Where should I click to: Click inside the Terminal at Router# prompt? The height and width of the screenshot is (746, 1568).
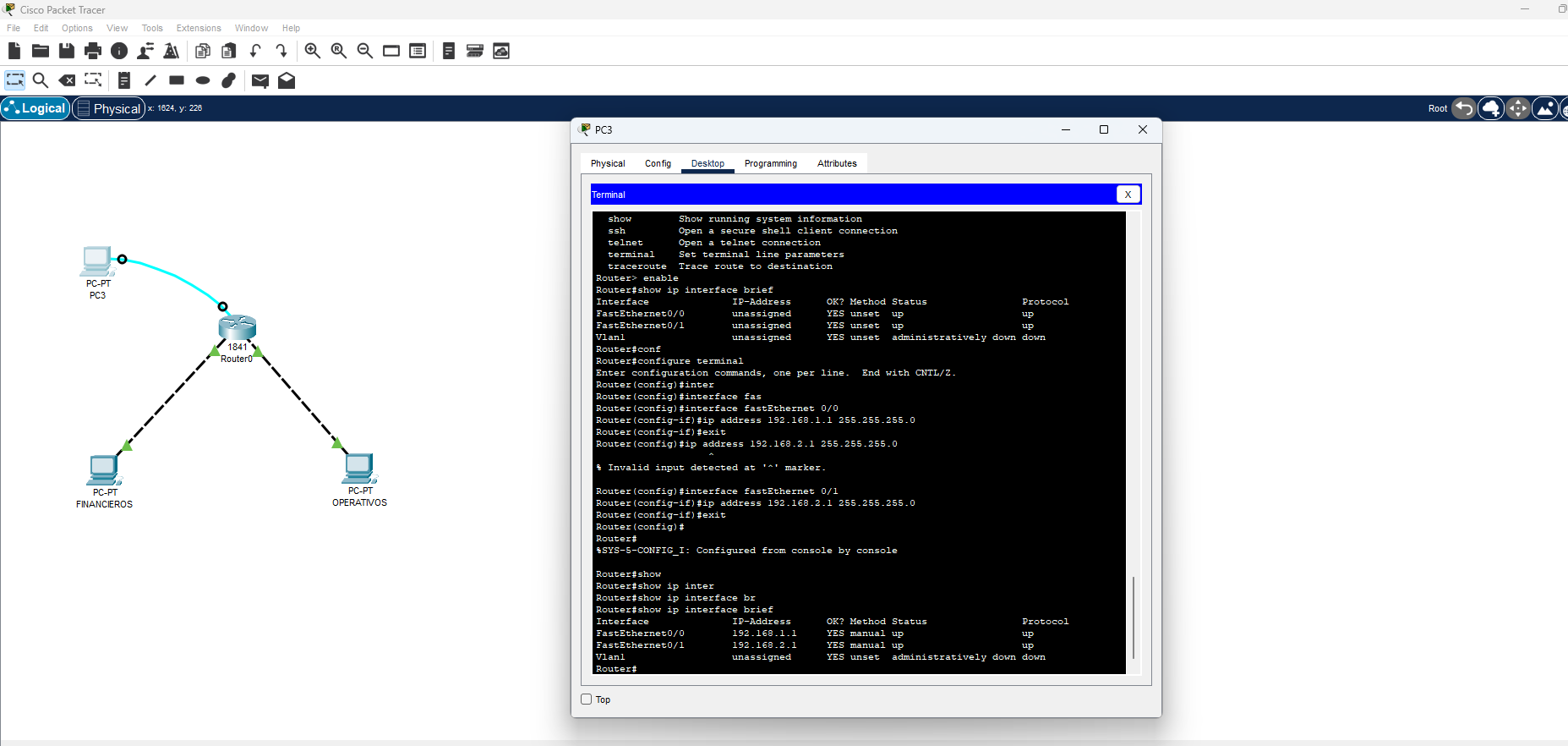tap(616, 669)
